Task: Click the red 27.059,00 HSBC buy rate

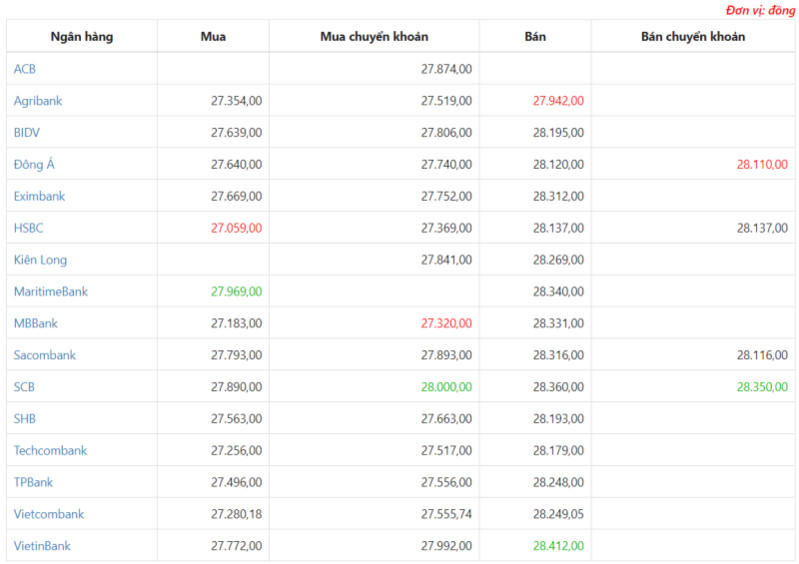Action: tap(236, 228)
